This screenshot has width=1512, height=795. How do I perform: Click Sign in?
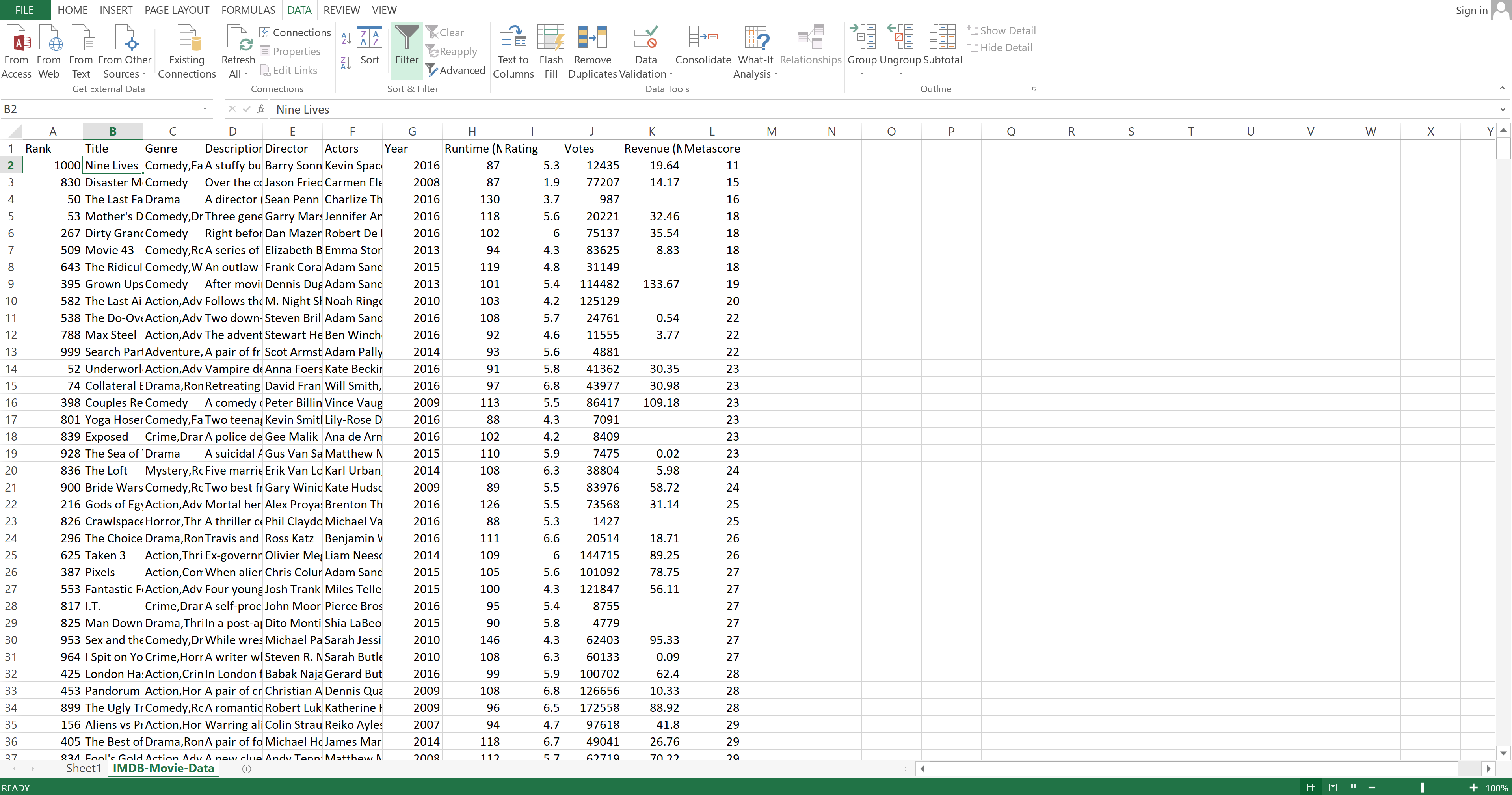click(x=1471, y=10)
